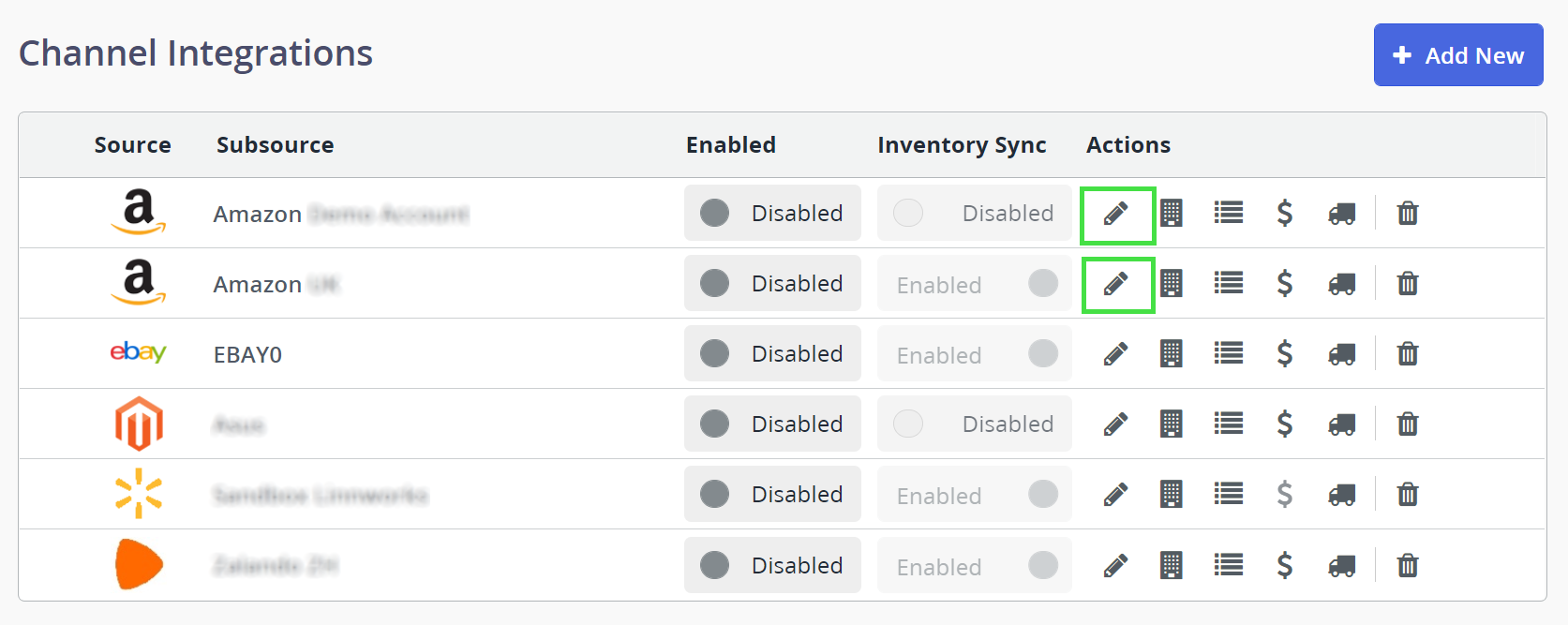
Task: Open the dollar payment icon for EBAY0
Action: point(1285,354)
